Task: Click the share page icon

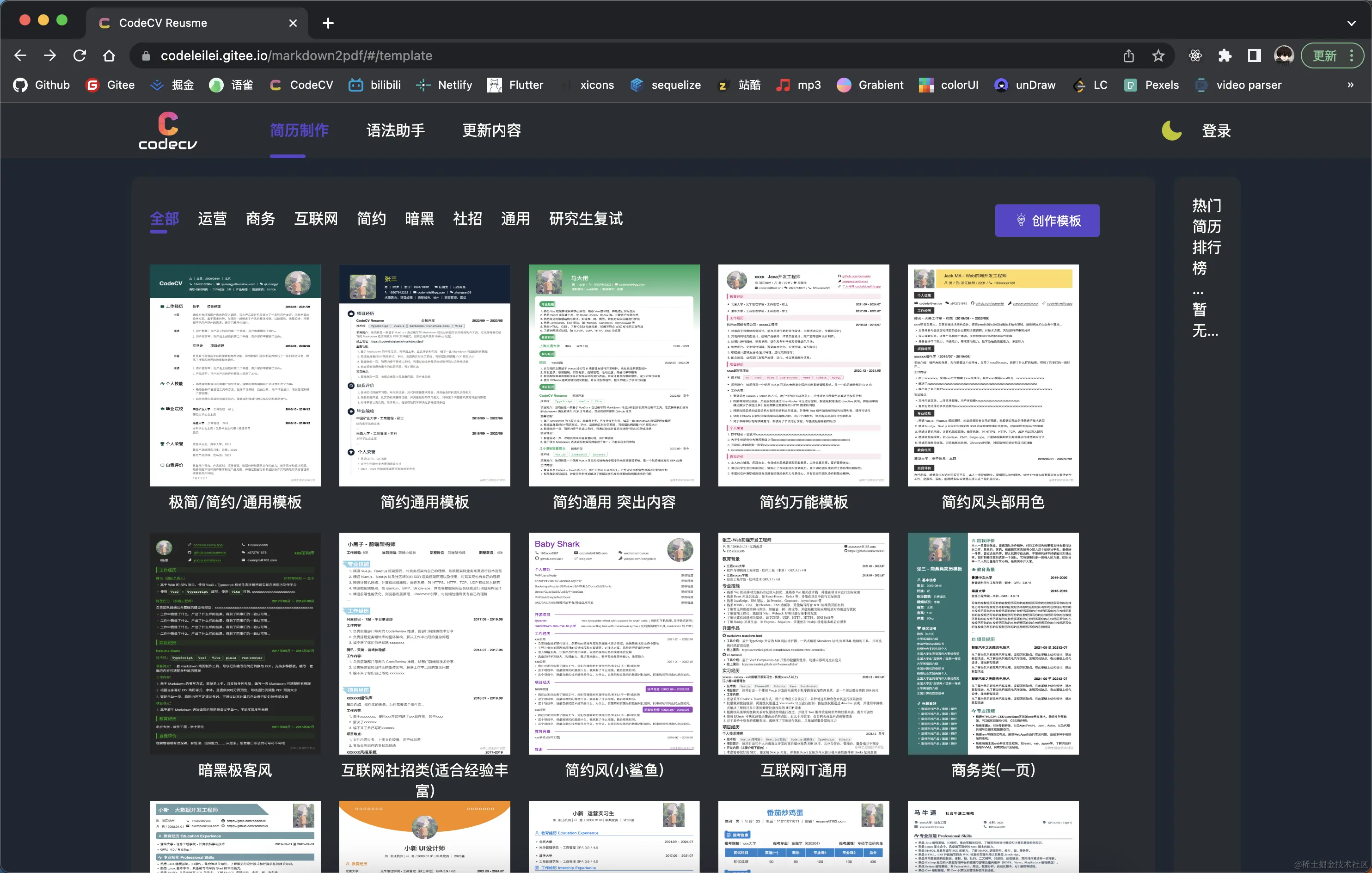Action: coord(1128,56)
